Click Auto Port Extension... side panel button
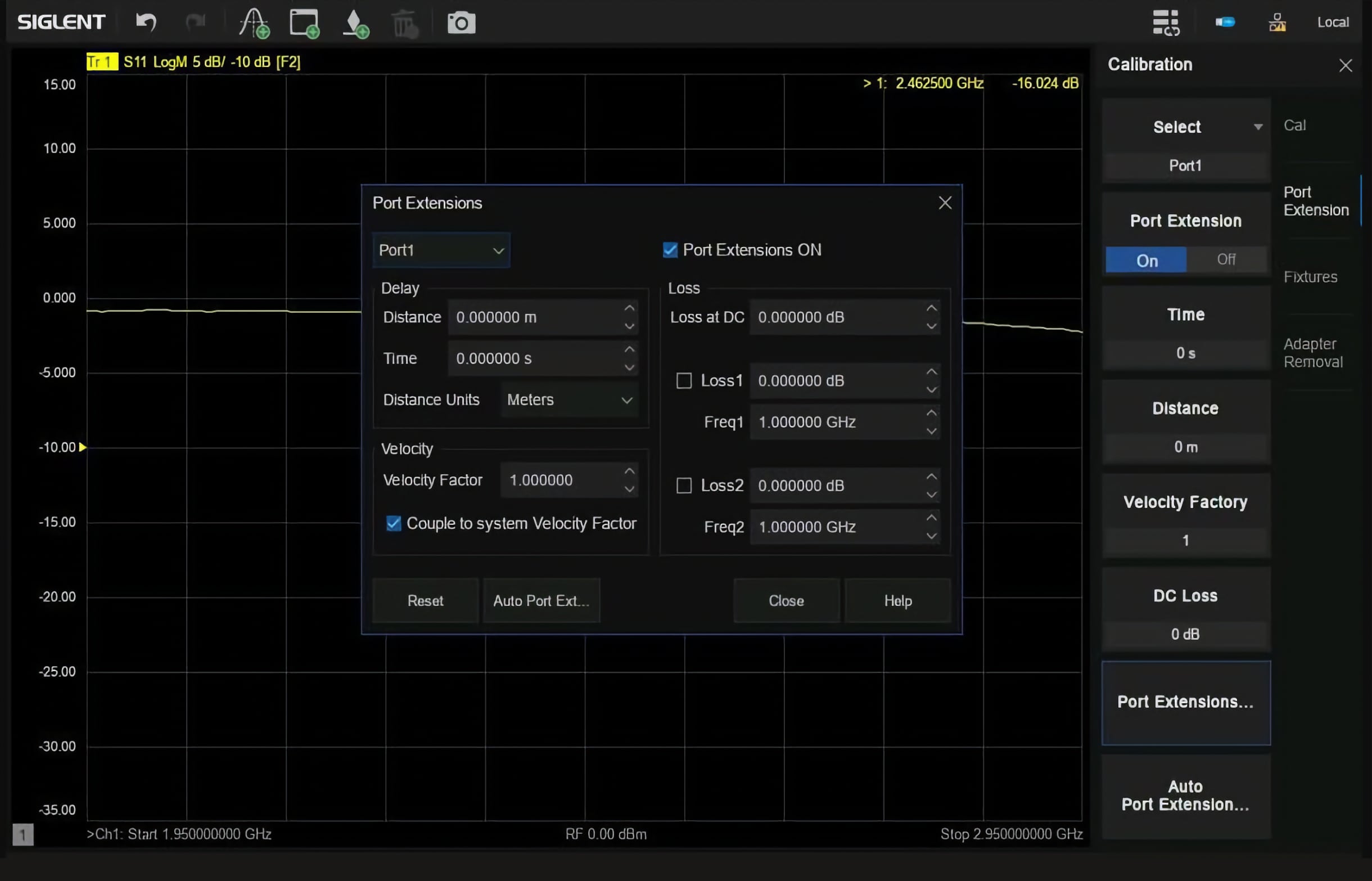Viewport: 1372px width, 881px height. point(1186,797)
